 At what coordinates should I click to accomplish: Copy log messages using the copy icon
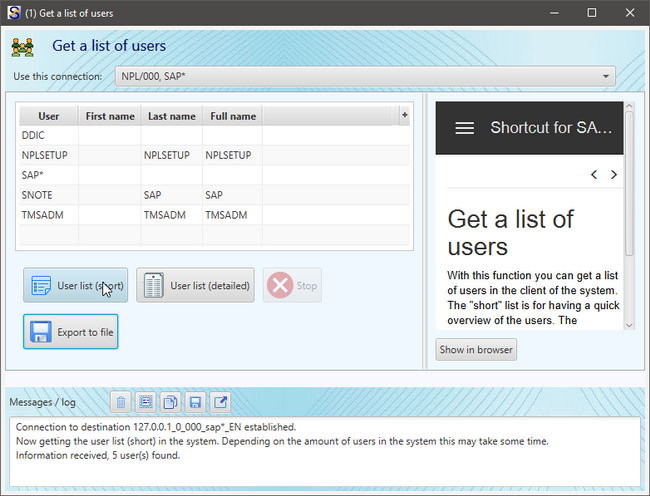(171, 402)
